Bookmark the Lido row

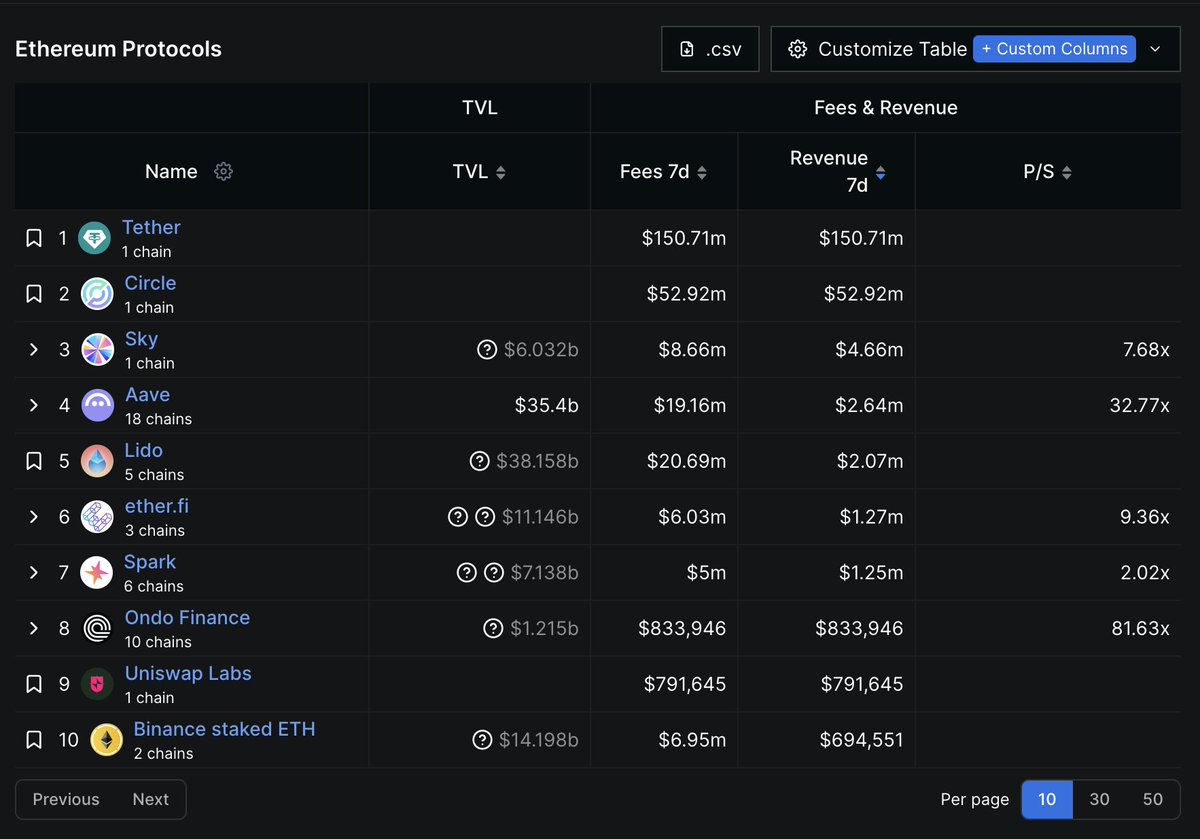33,461
